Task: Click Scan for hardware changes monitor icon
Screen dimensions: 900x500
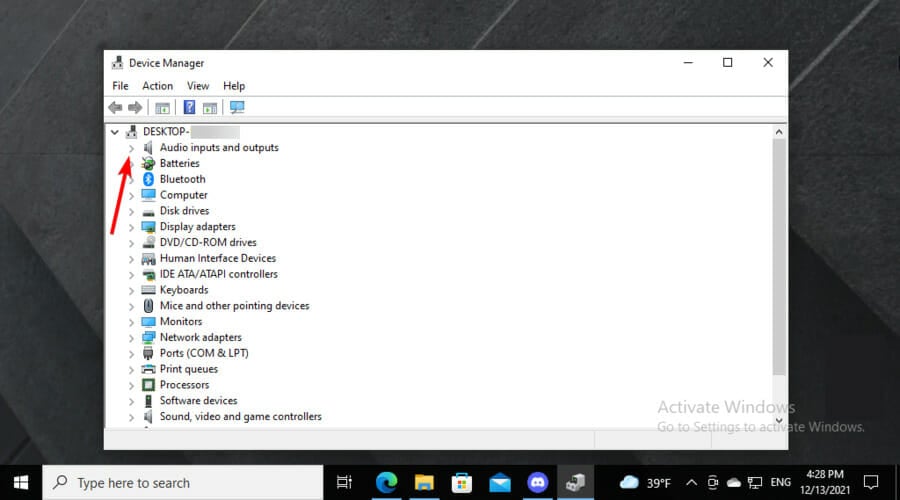Action: [237, 107]
